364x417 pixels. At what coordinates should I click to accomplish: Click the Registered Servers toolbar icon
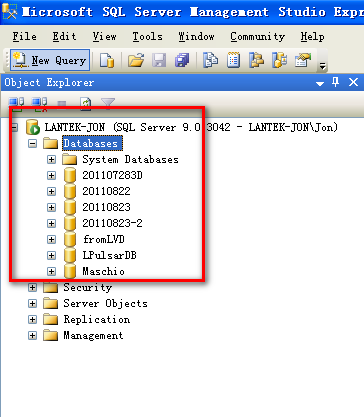pyautogui.click(x=210, y=60)
